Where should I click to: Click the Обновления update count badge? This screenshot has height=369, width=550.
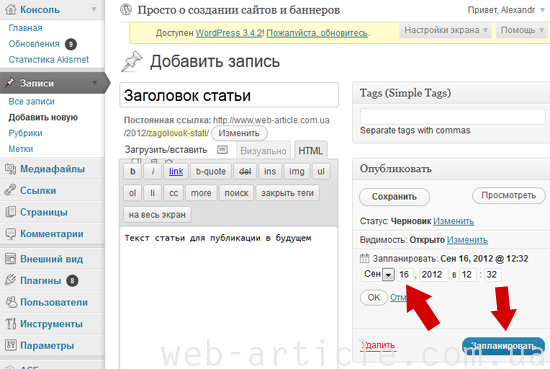click(71, 44)
